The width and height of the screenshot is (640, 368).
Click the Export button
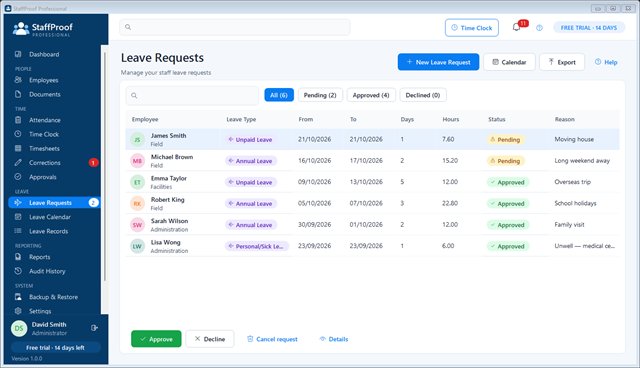(562, 62)
